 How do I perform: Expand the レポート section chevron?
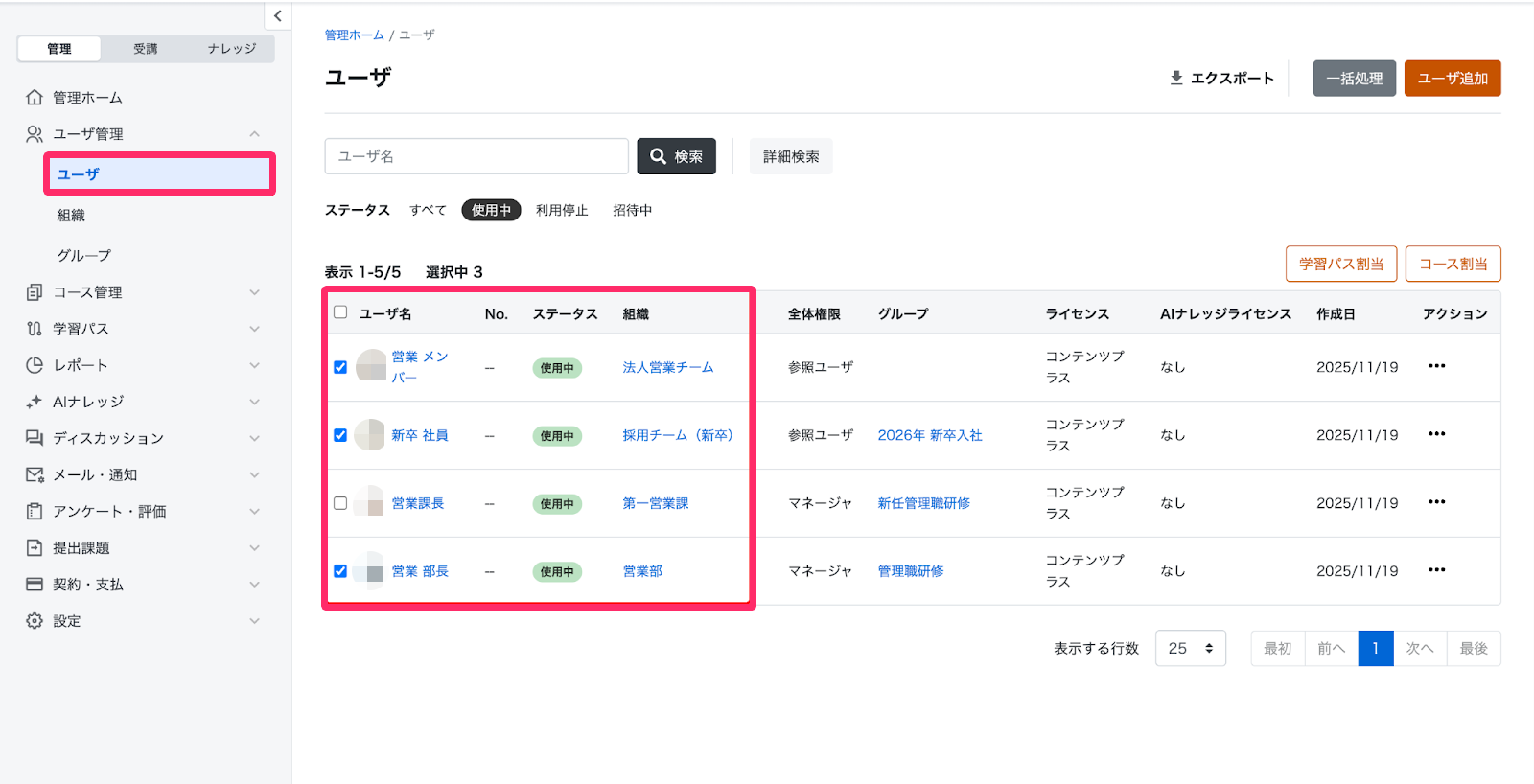pos(254,365)
